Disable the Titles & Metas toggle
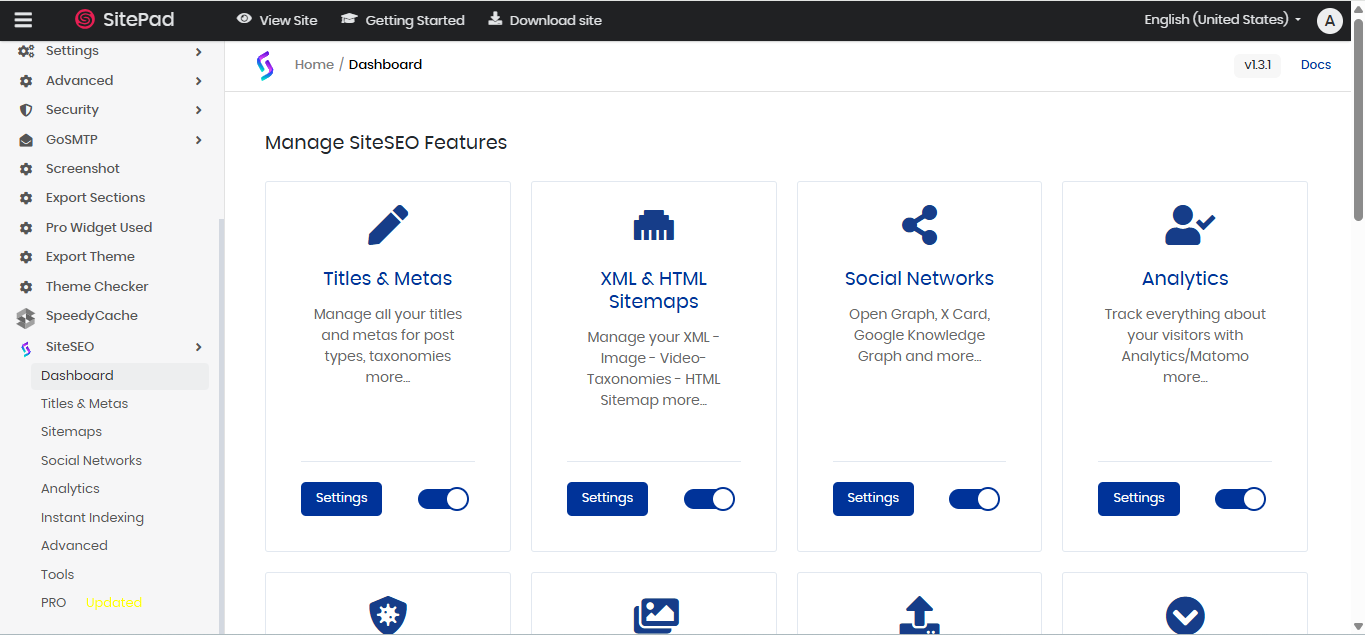The image size is (1365, 635). coord(443,499)
